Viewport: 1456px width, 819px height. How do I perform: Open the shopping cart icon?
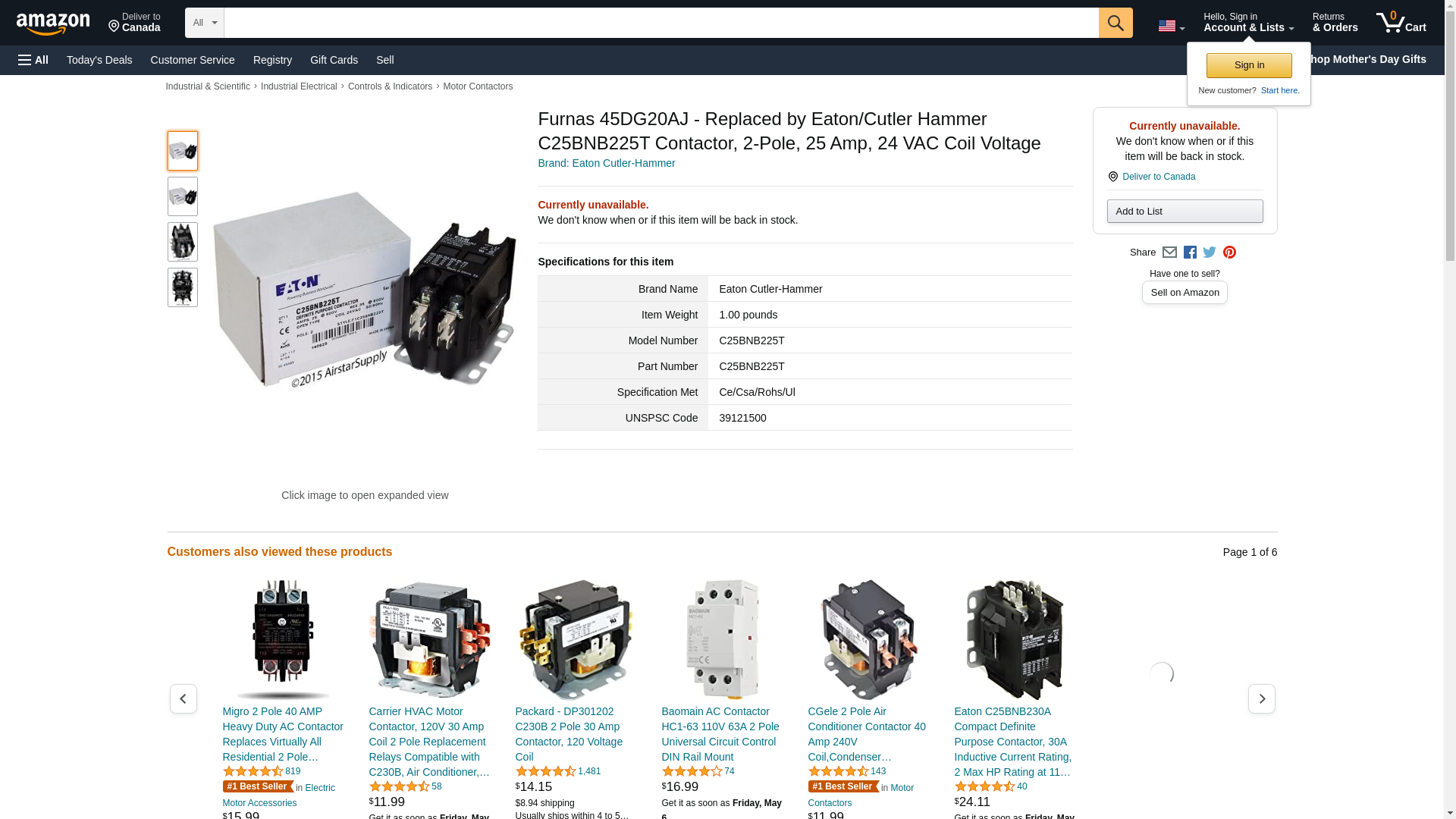click(x=1401, y=23)
